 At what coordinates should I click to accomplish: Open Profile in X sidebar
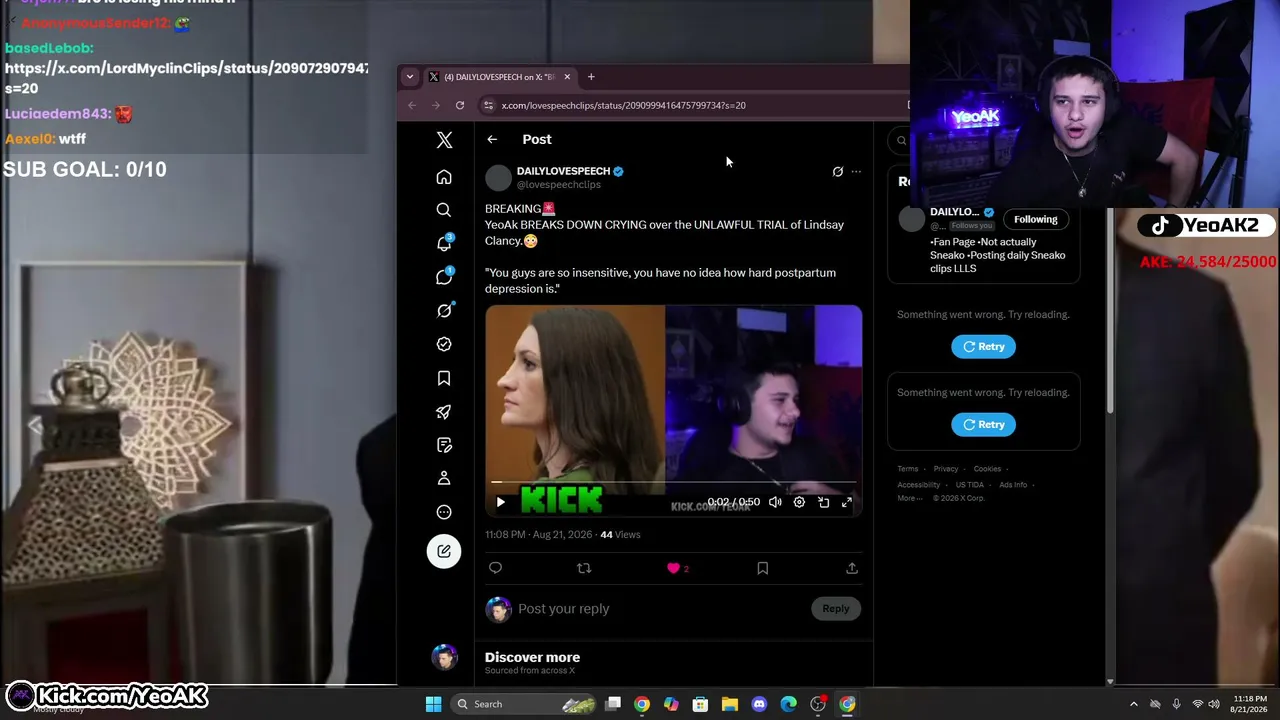[444, 478]
